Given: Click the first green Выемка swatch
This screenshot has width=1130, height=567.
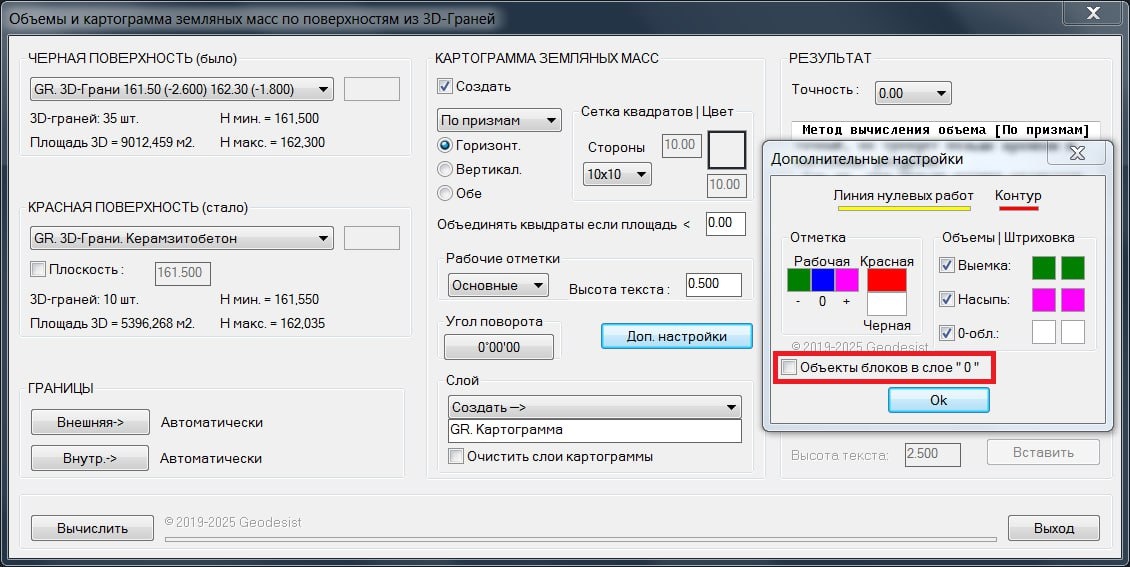Looking at the screenshot, I should [1044, 267].
